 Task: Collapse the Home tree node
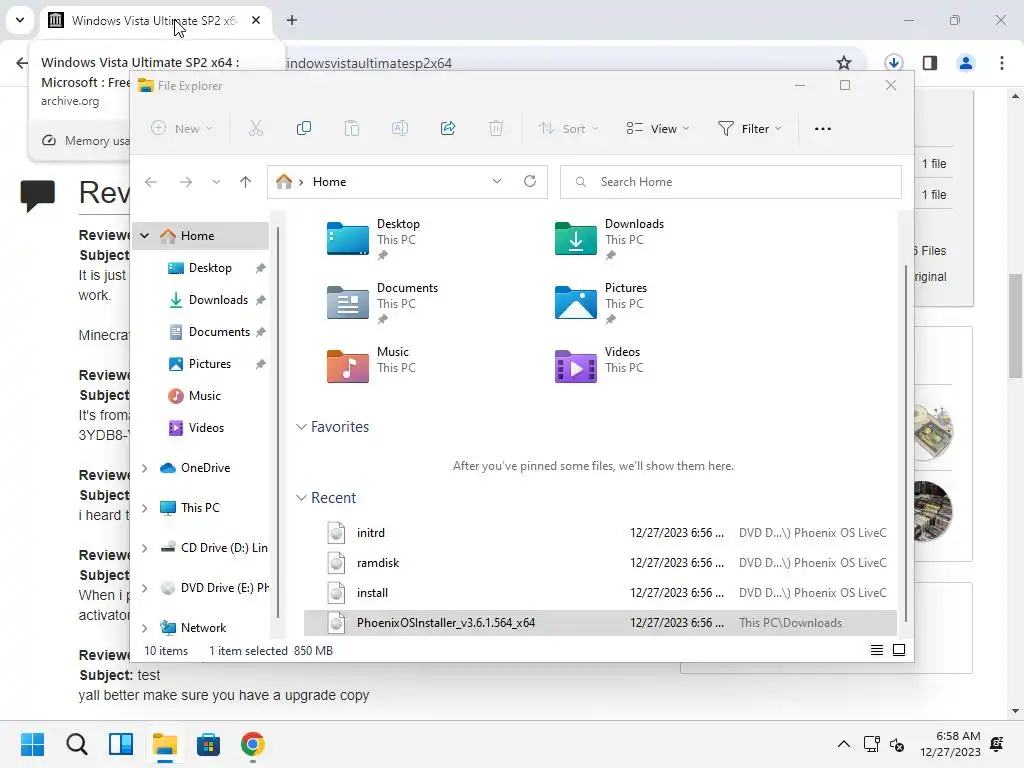tap(145, 236)
